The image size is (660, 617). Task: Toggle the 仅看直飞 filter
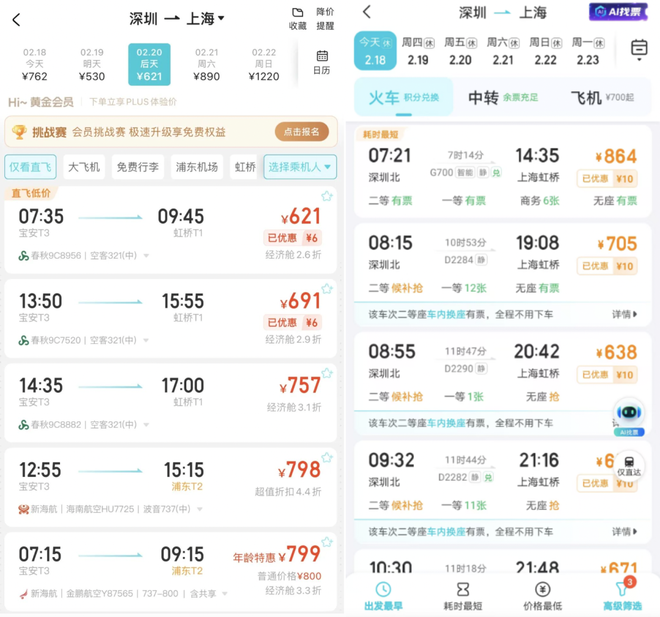pos(31,167)
